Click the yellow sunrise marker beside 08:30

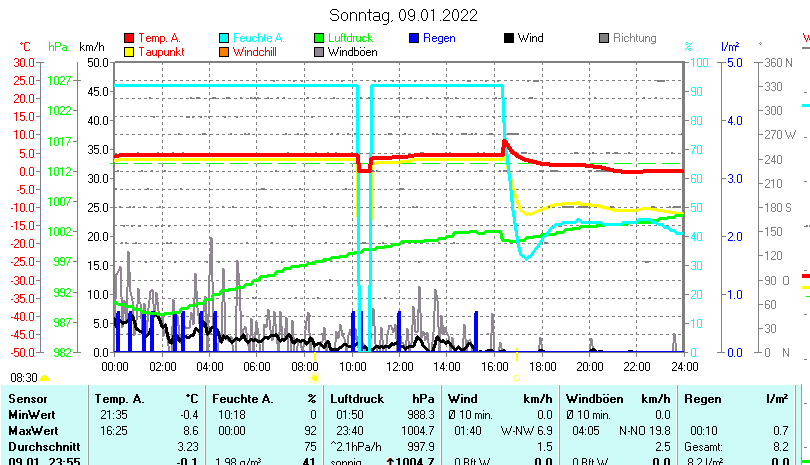click(x=44, y=378)
